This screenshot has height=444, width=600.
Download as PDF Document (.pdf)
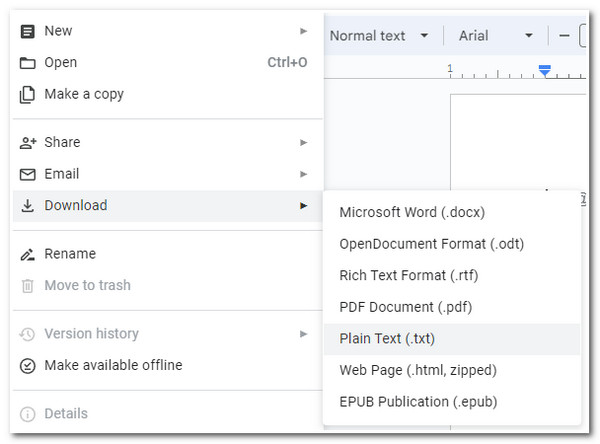point(452,307)
